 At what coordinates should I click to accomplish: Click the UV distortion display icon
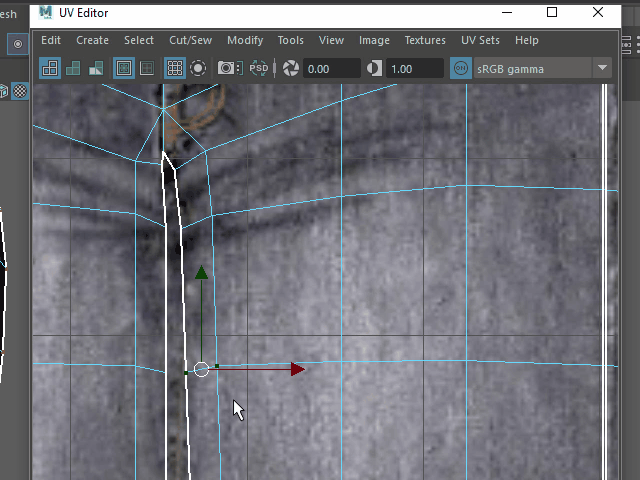[x=96, y=68]
